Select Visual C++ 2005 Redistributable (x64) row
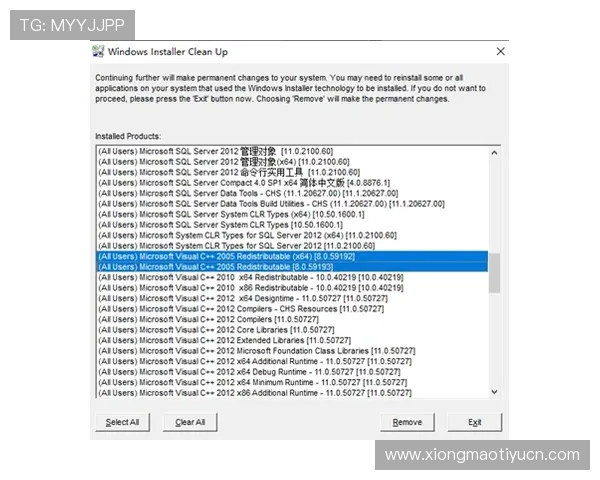Screen dimensions: 600x480 pyautogui.click(x=292, y=256)
